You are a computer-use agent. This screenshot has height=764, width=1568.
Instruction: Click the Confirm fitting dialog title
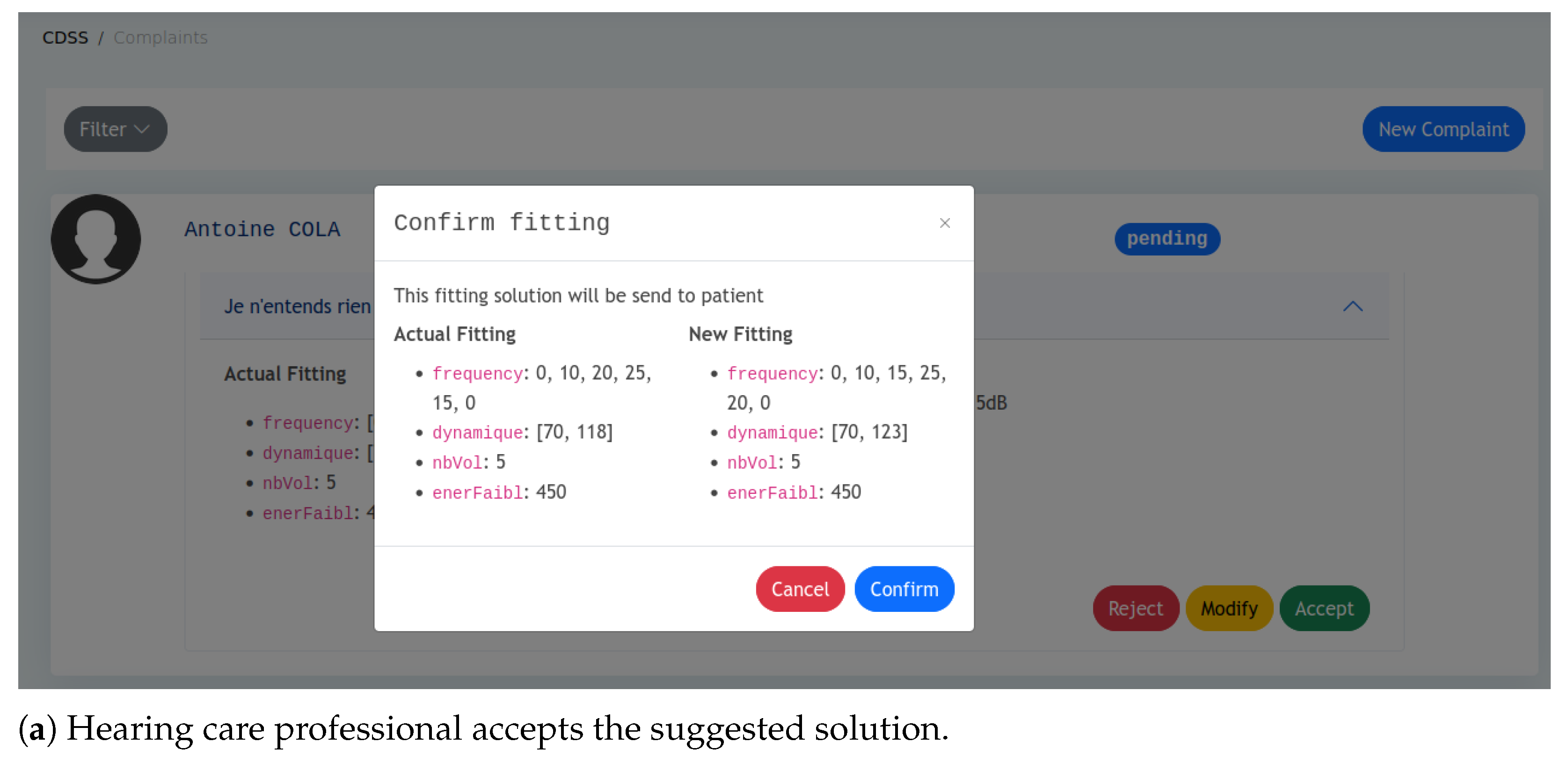[x=502, y=223]
